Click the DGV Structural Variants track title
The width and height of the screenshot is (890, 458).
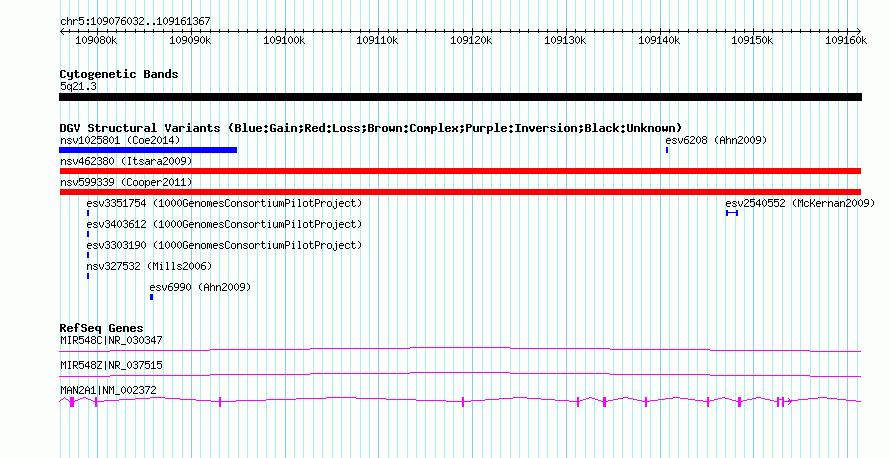[x=371, y=128]
